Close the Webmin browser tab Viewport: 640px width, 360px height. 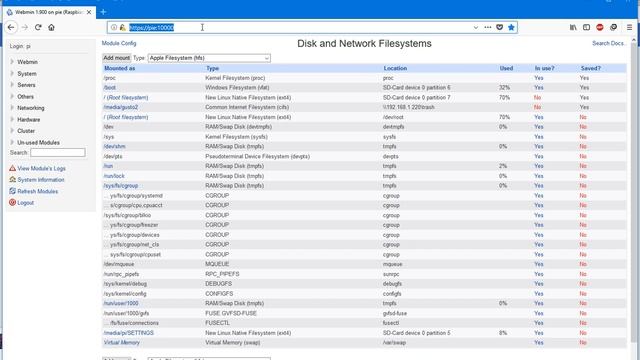click(89, 12)
